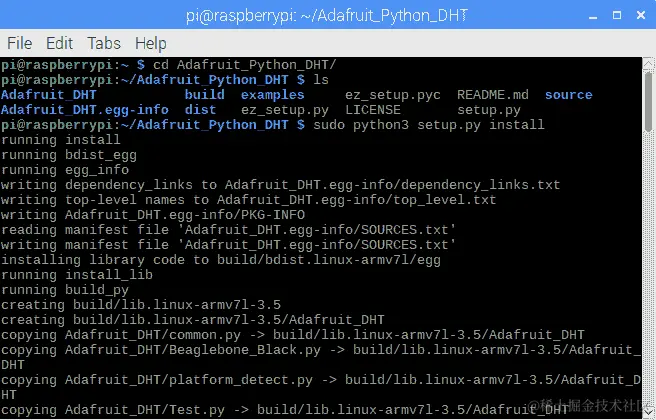Click the vertical scrollbar thumb
This screenshot has height=420, width=656.
(648, 102)
